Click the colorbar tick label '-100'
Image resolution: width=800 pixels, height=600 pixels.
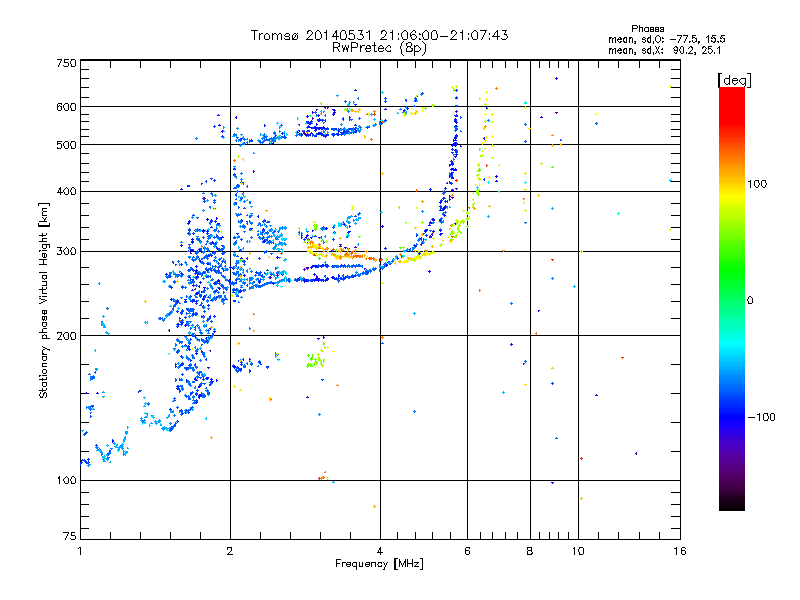pyautogui.click(x=761, y=417)
